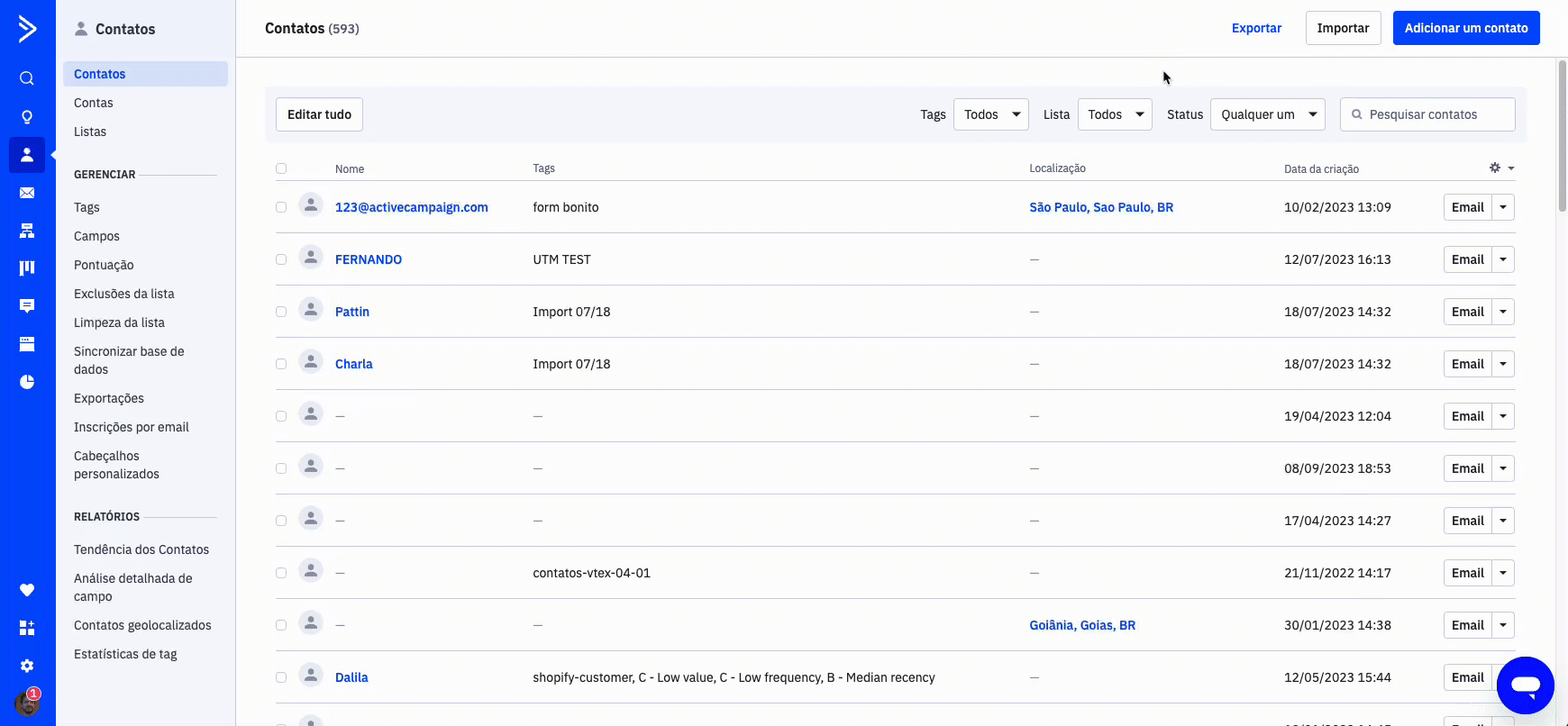The width and height of the screenshot is (1568, 726).
Task: Open the São Paulo location link
Action: (x=1100, y=207)
